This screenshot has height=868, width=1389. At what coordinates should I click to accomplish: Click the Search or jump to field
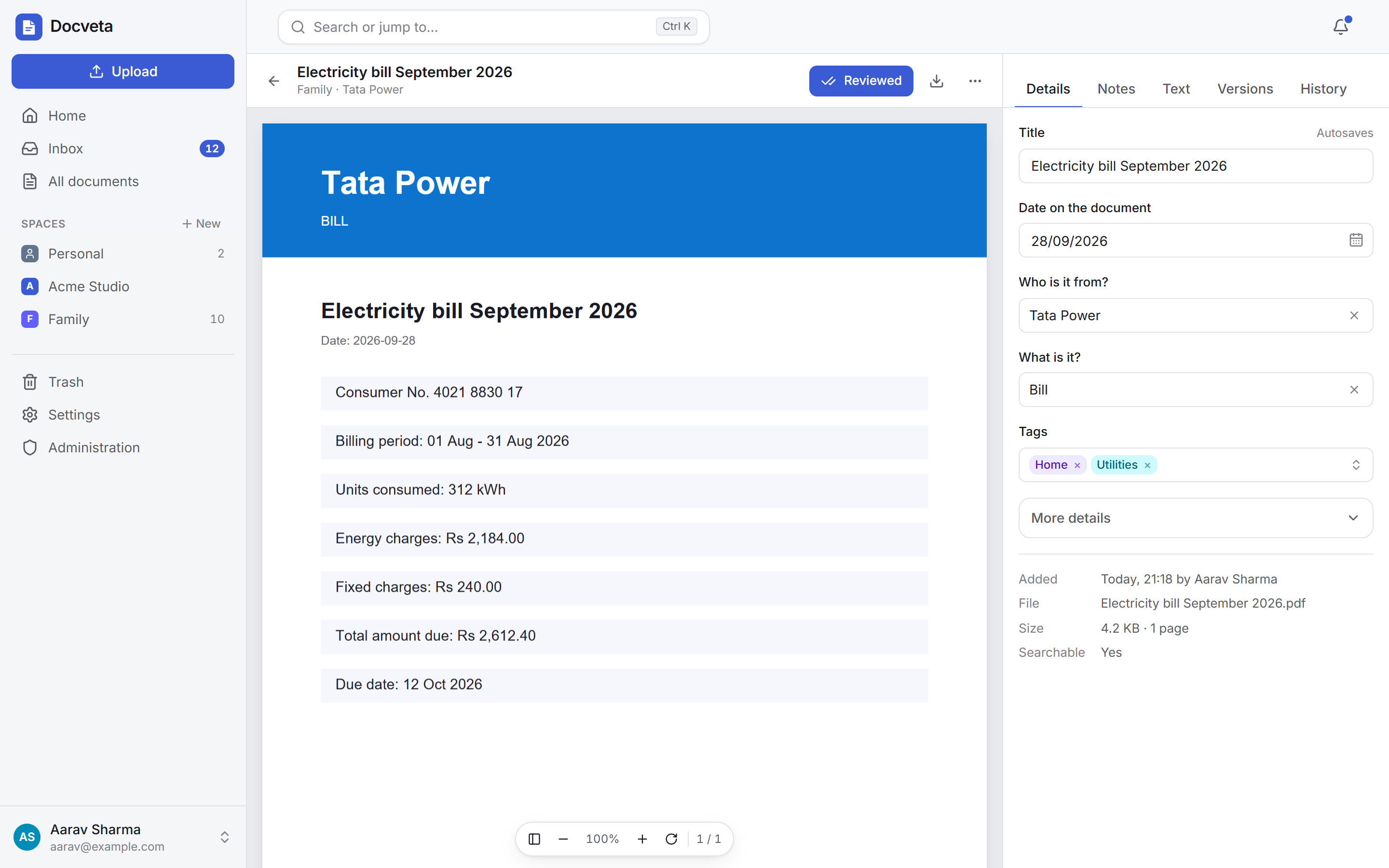[493, 27]
